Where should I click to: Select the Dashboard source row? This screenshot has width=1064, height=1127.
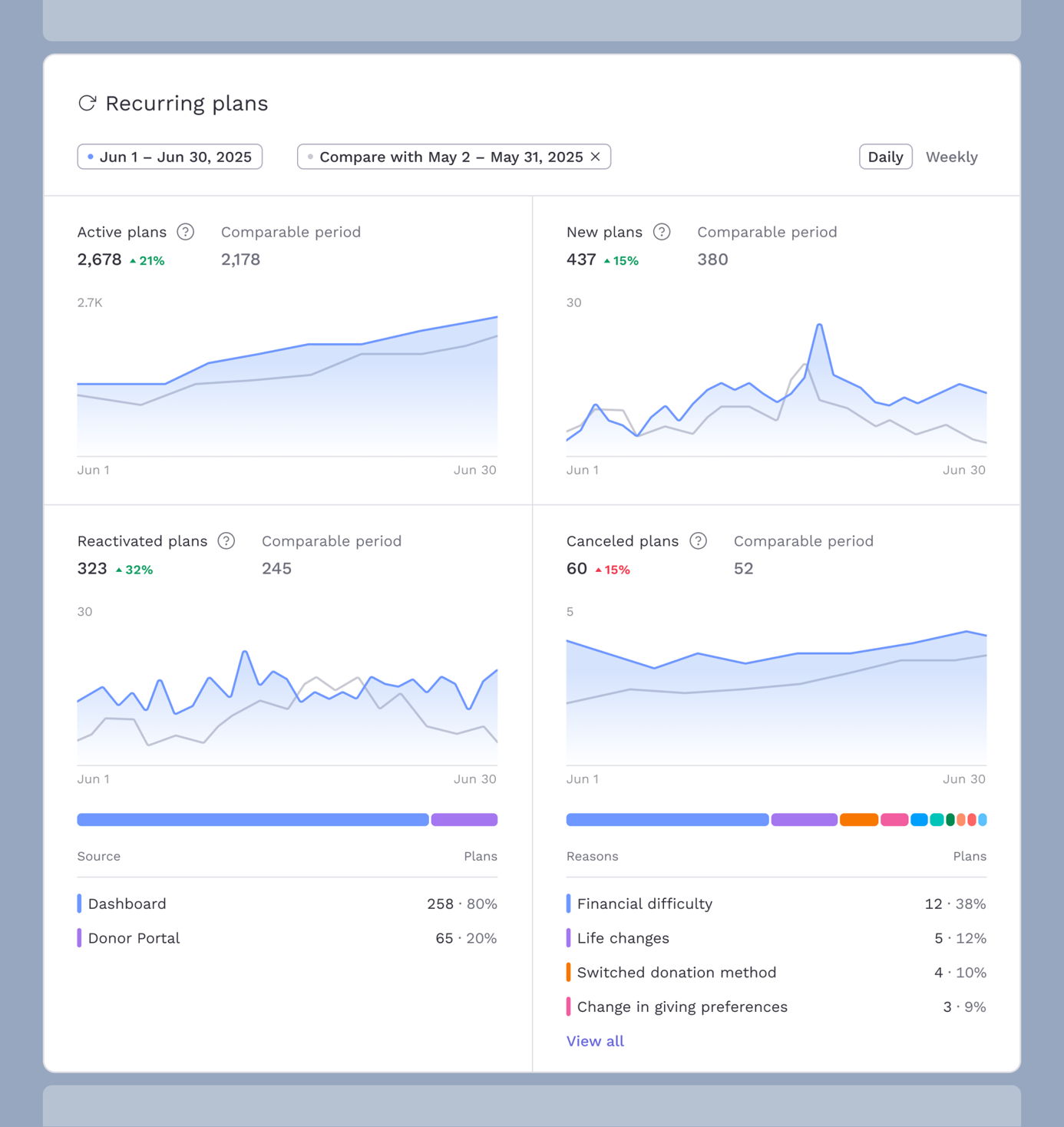click(x=287, y=904)
